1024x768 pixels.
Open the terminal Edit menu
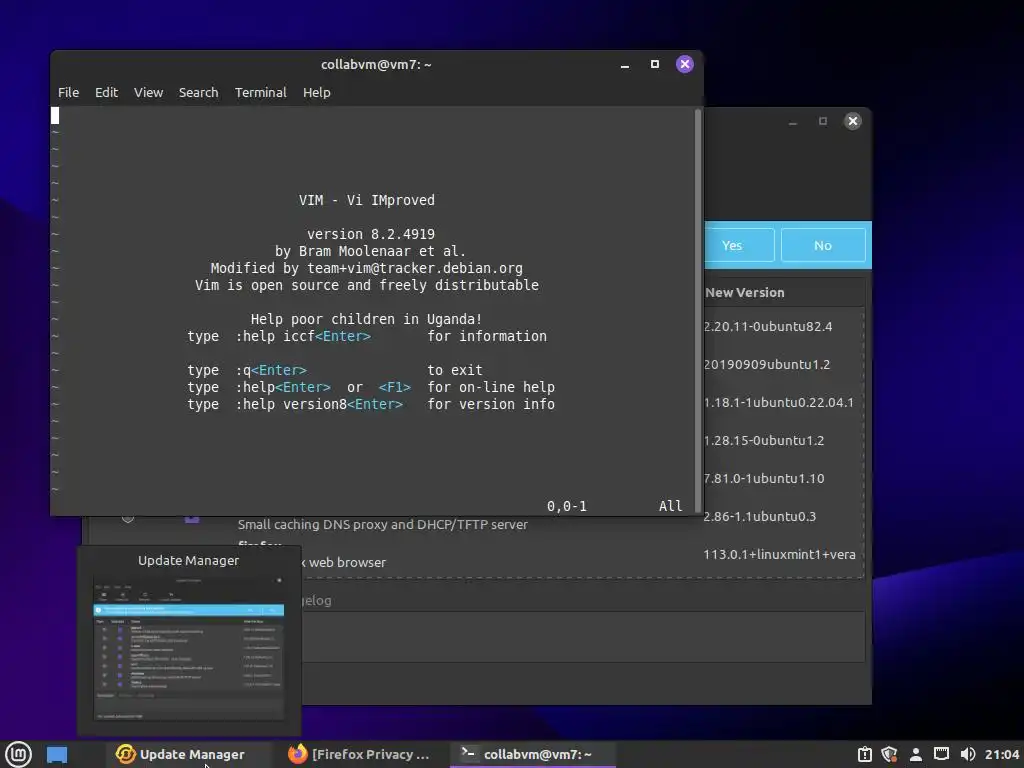click(106, 92)
